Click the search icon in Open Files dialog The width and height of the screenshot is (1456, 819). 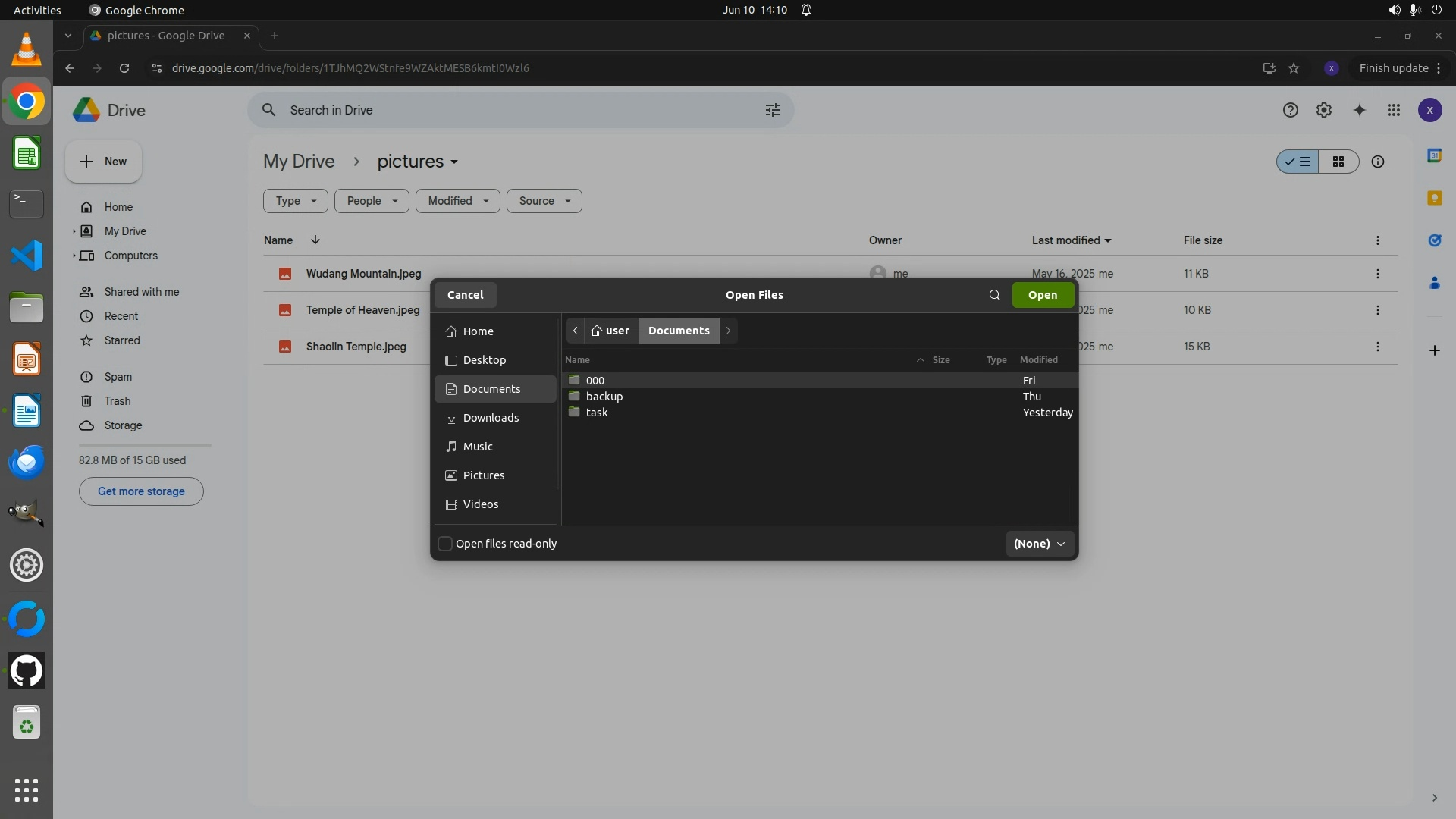point(994,295)
